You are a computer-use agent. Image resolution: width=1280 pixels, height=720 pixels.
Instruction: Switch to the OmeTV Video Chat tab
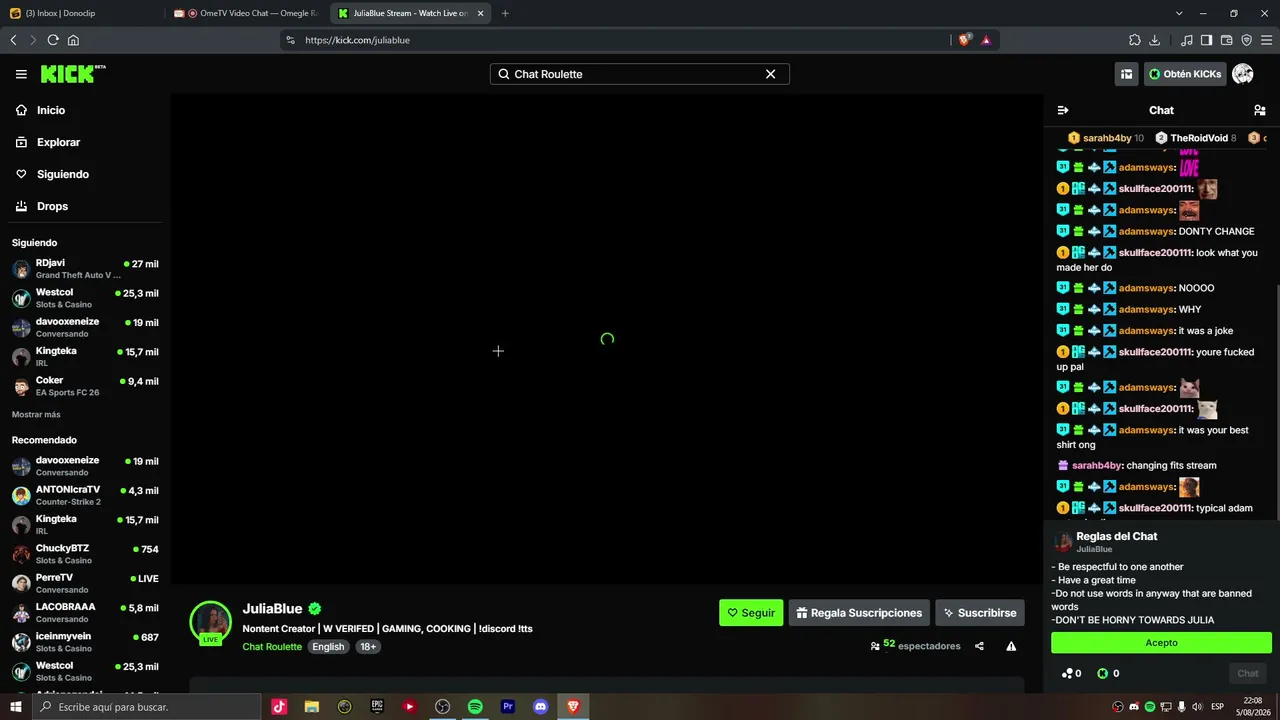245,13
